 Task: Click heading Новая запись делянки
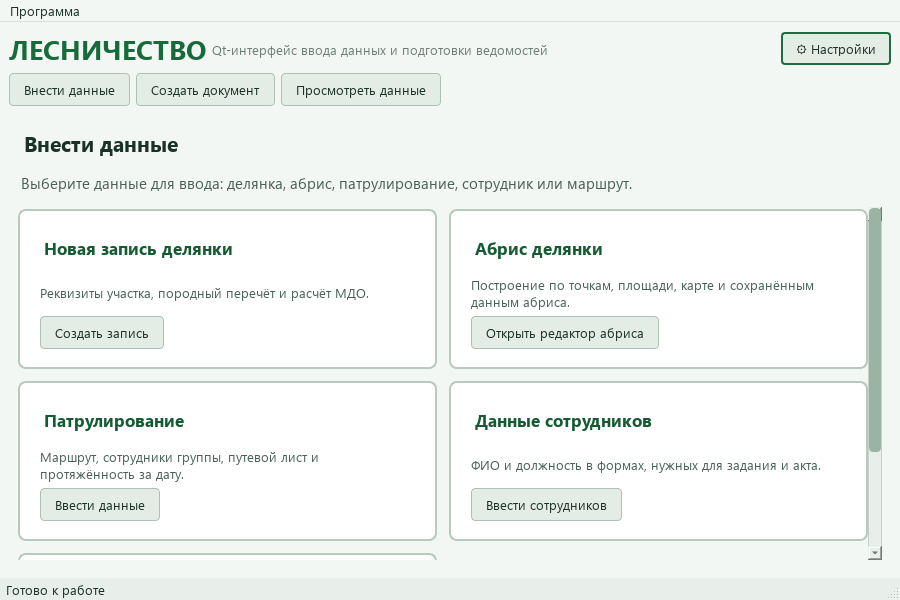pyautogui.click(x=138, y=249)
